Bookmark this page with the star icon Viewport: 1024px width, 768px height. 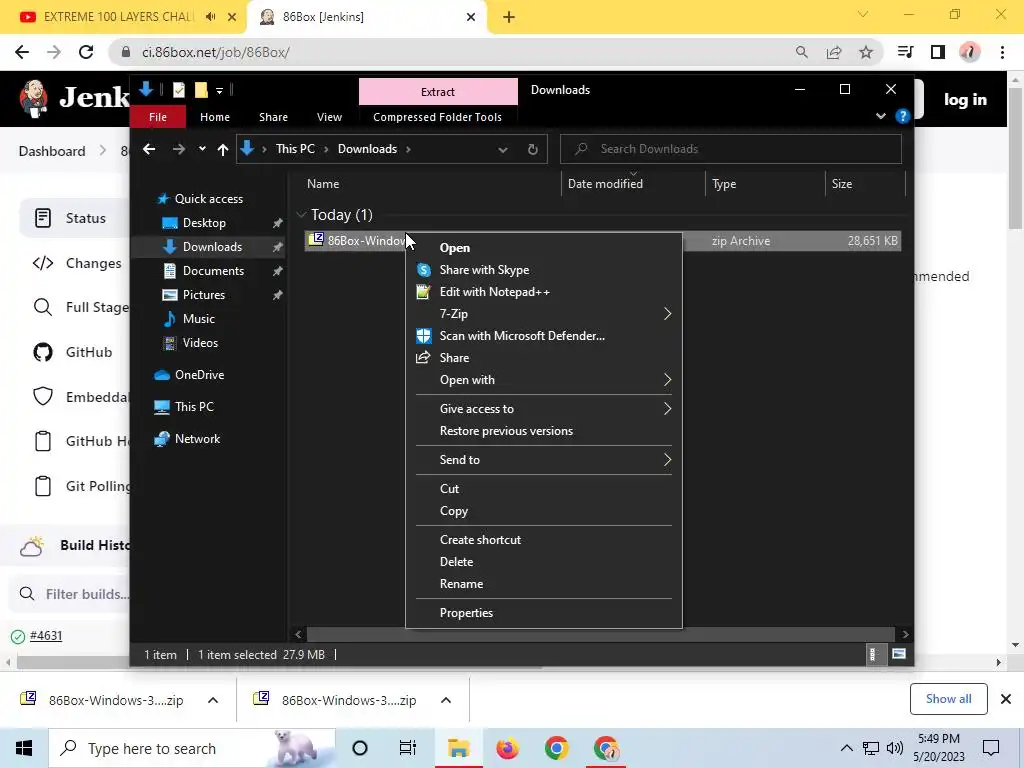pos(866,52)
